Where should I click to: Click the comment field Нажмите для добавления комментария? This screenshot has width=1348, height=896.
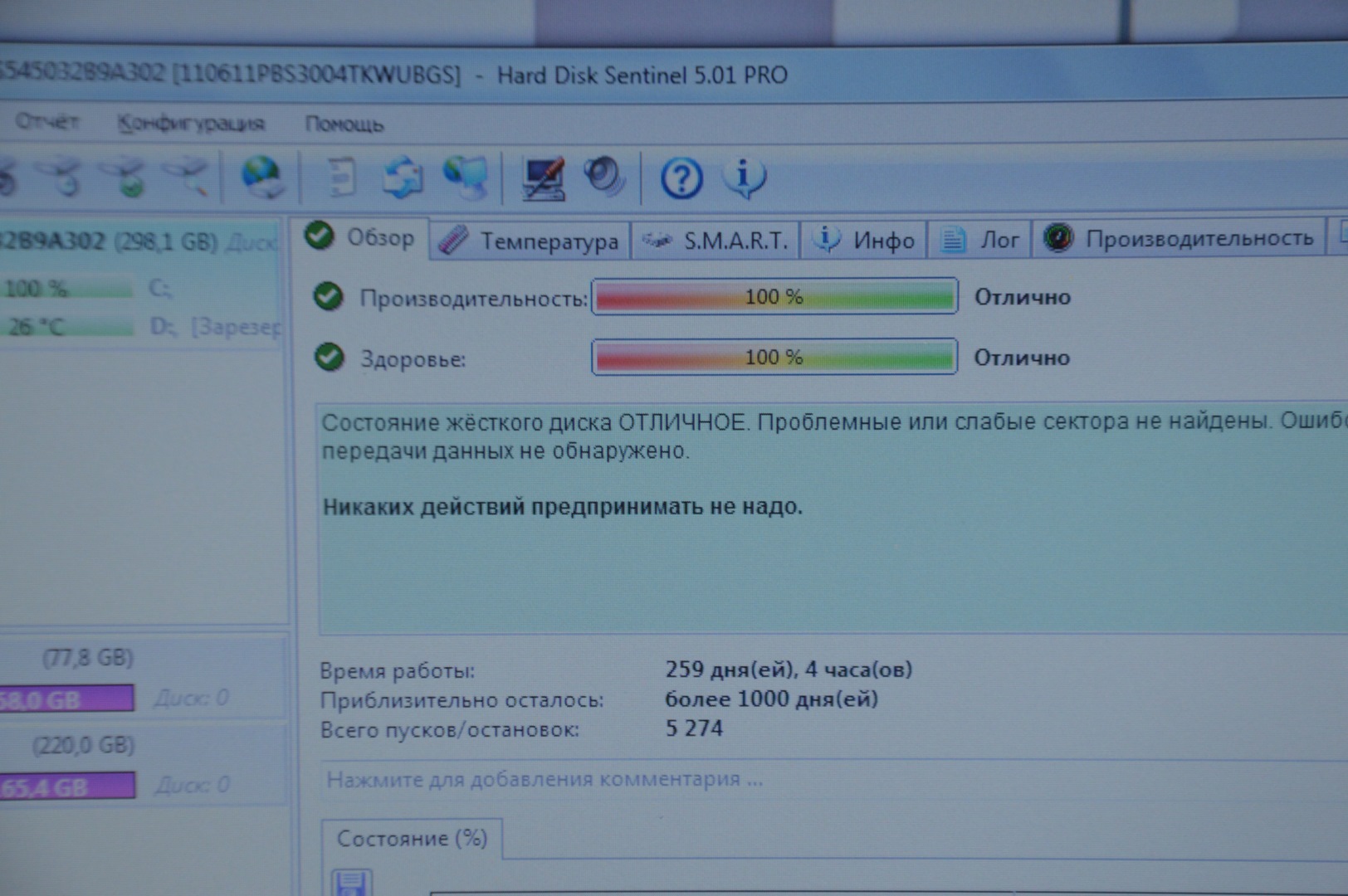(x=834, y=780)
